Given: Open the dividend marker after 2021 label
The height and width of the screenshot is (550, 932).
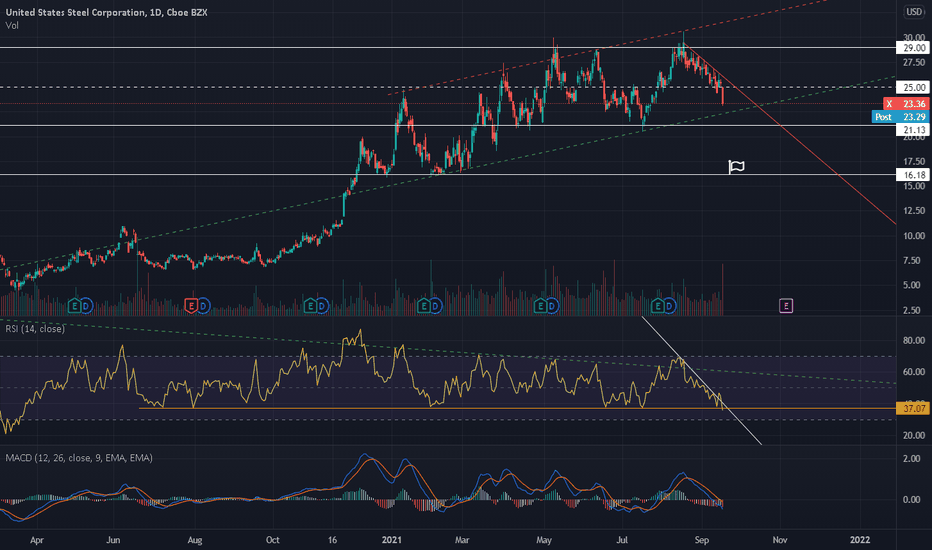Looking at the screenshot, I should click(436, 306).
